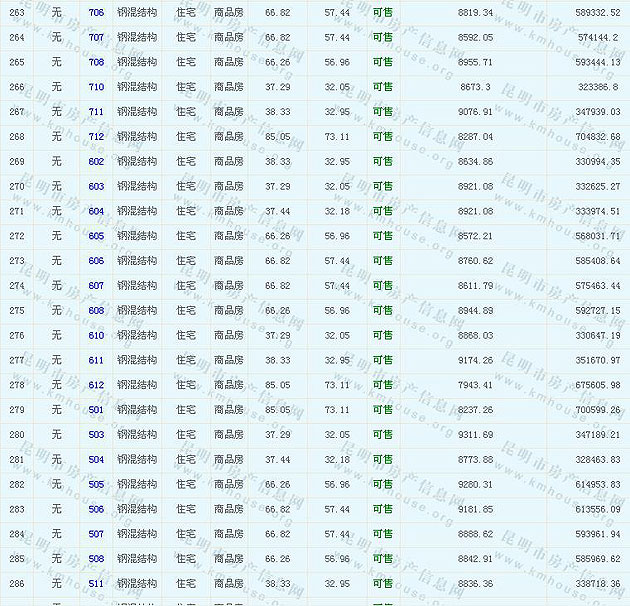Select the unit 505 link
Screen dimensions: 630x606
tap(96, 485)
